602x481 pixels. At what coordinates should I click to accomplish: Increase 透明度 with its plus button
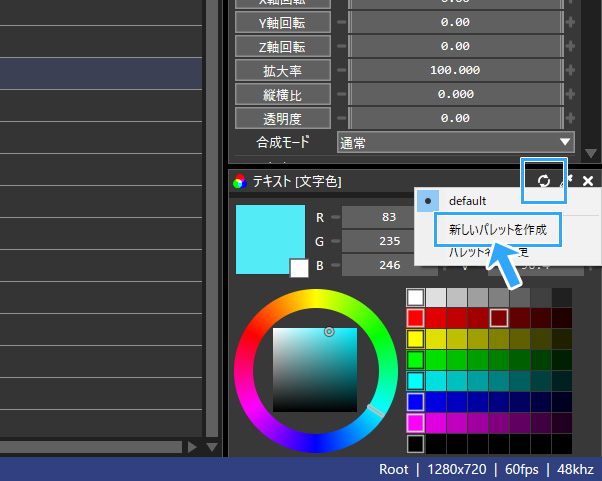point(570,118)
